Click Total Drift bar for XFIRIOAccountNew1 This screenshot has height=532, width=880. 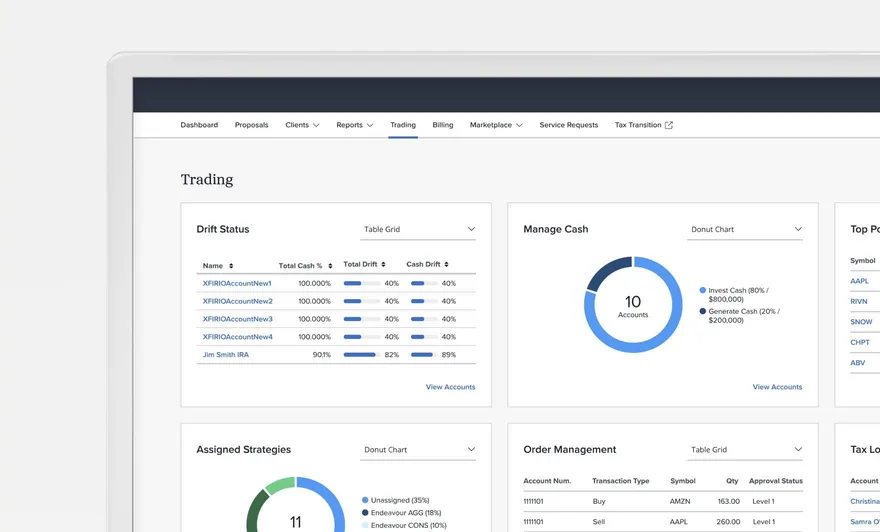point(361,283)
